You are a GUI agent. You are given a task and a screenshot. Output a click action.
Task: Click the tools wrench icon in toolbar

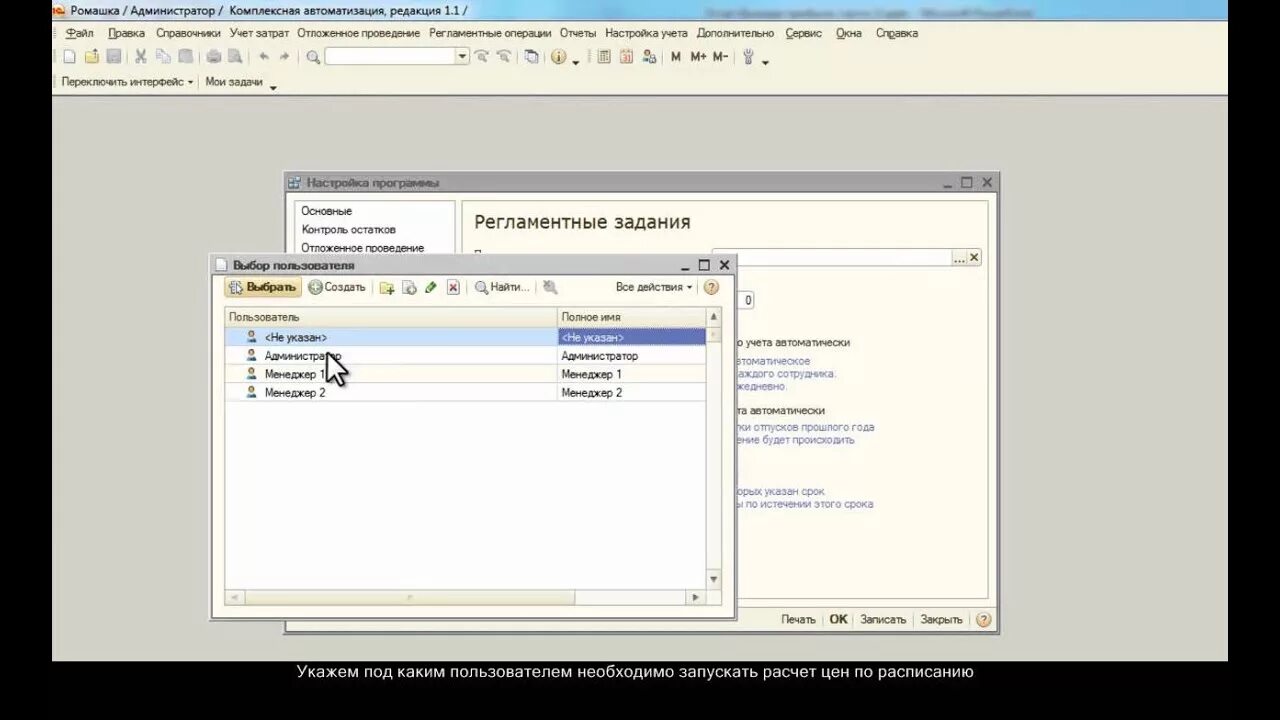(748, 57)
